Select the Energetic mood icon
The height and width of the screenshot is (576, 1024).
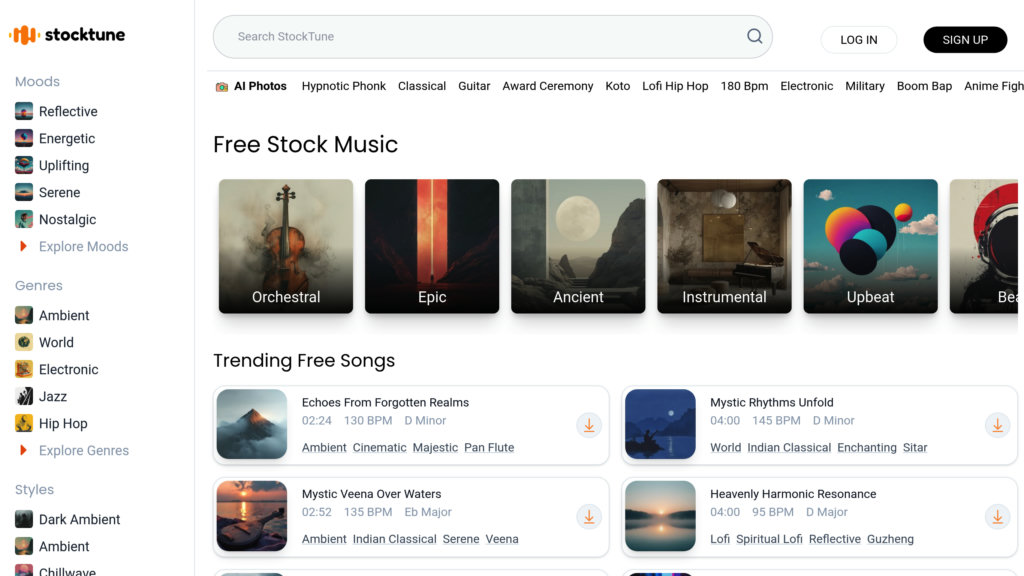pos(23,138)
